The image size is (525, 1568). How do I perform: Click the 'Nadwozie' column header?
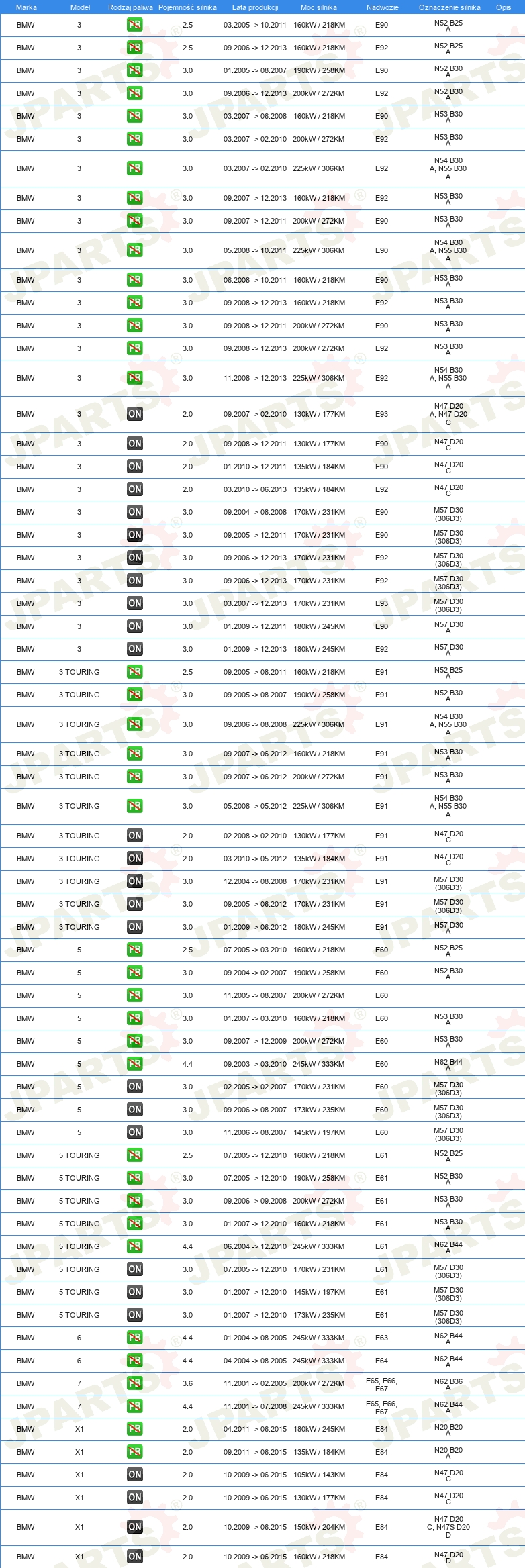[x=383, y=7]
